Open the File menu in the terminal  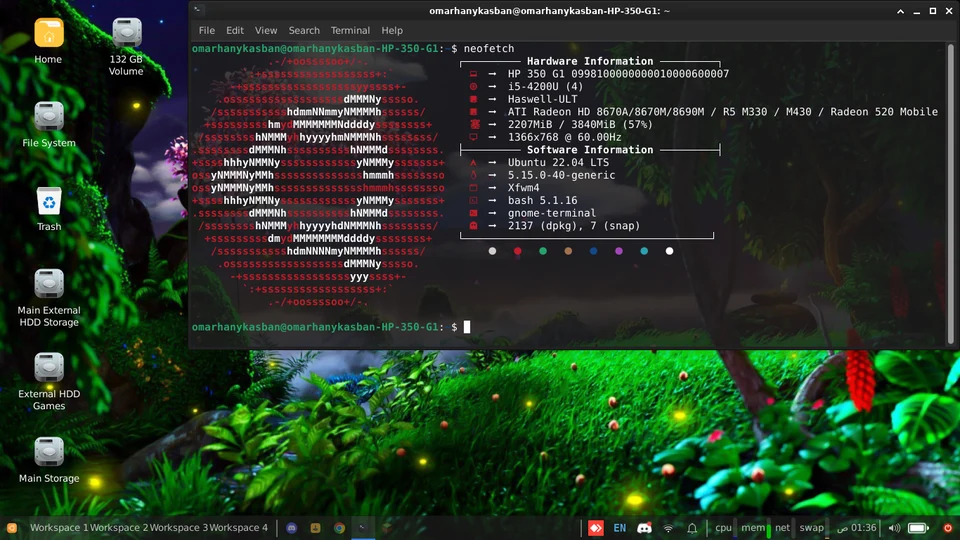[x=206, y=30]
